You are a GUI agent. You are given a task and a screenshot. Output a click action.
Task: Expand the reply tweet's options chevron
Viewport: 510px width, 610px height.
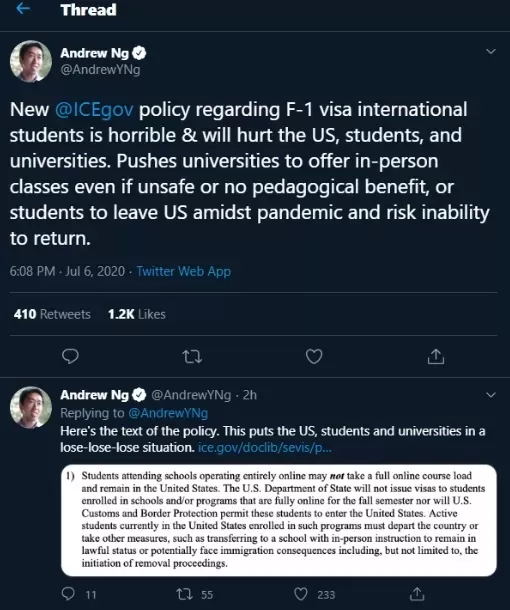[x=491, y=395]
